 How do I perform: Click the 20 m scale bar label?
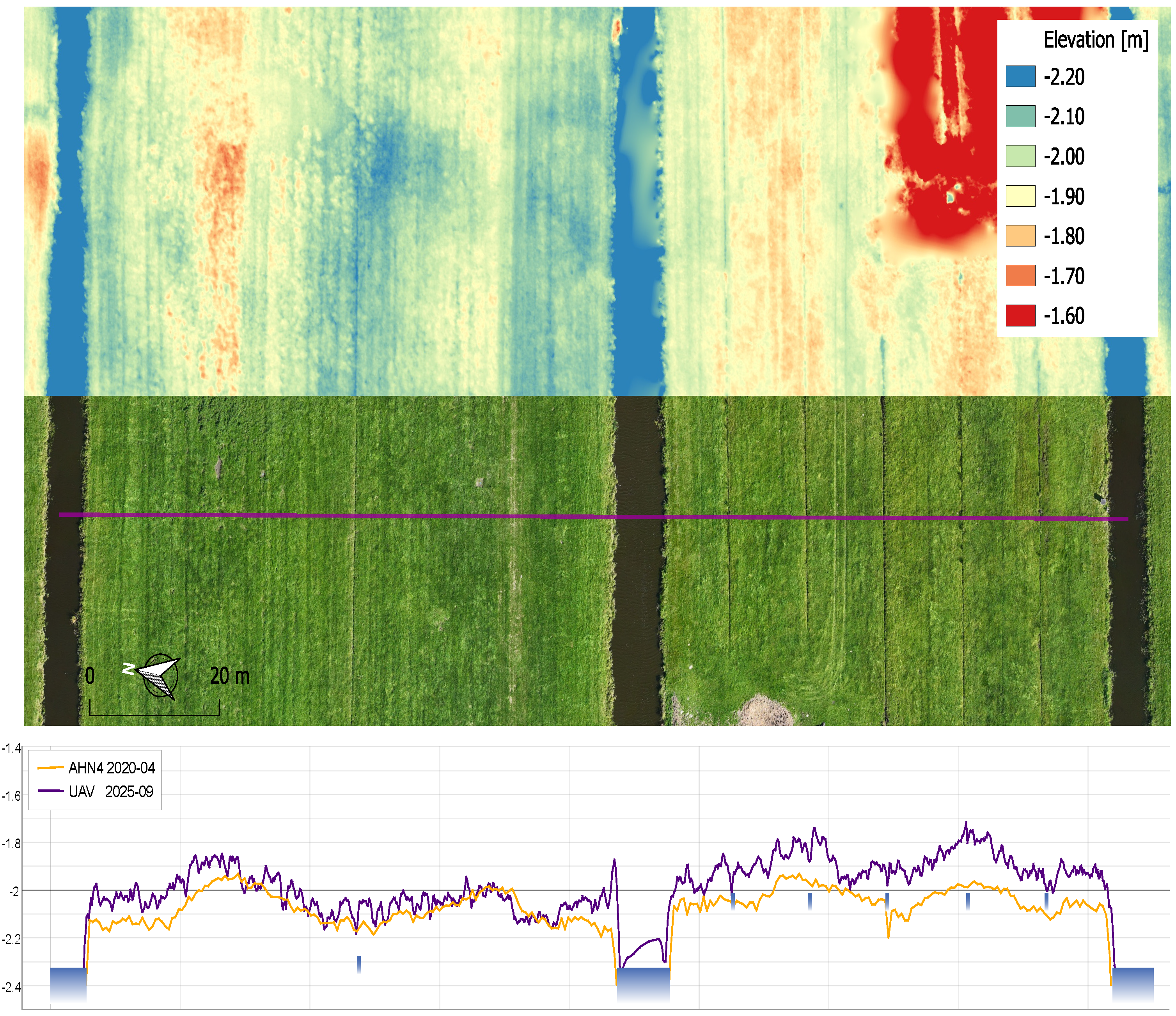[x=230, y=676]
